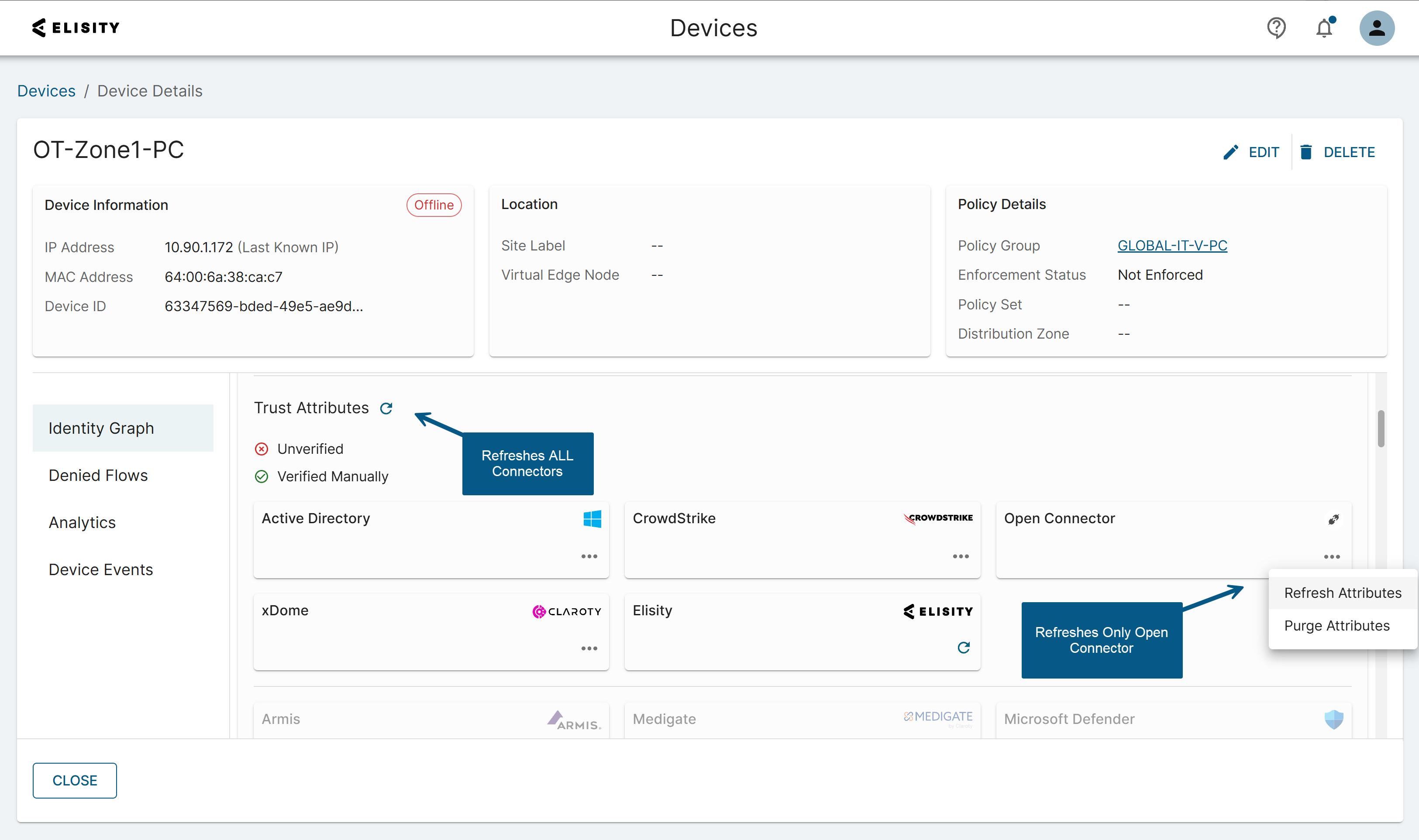This screenshot has width=1419, height=840.
Task: Go to Devices breadcrumb link
Action: tap(46, 91)
